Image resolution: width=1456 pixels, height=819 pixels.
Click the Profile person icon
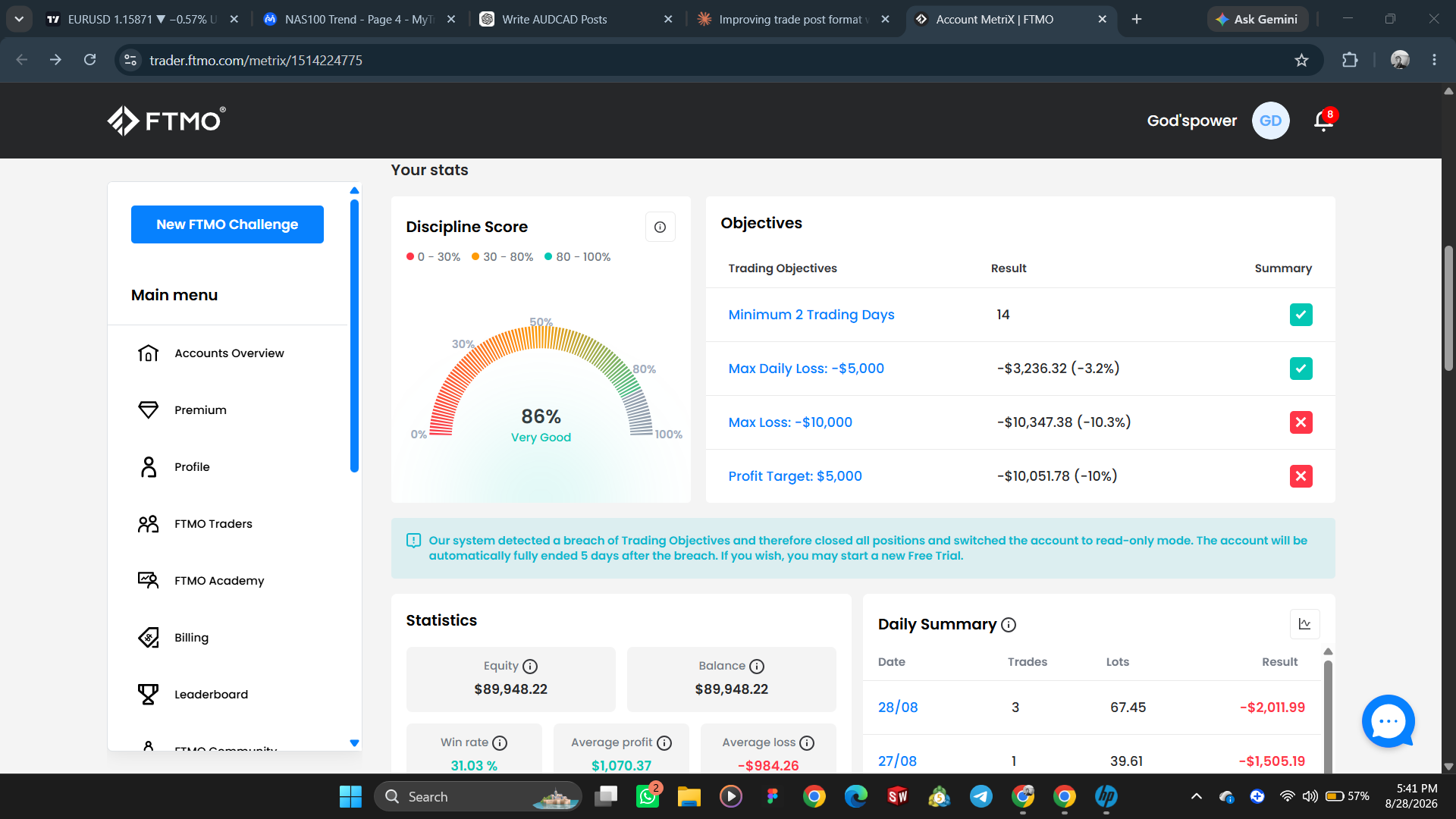(149, 467)
